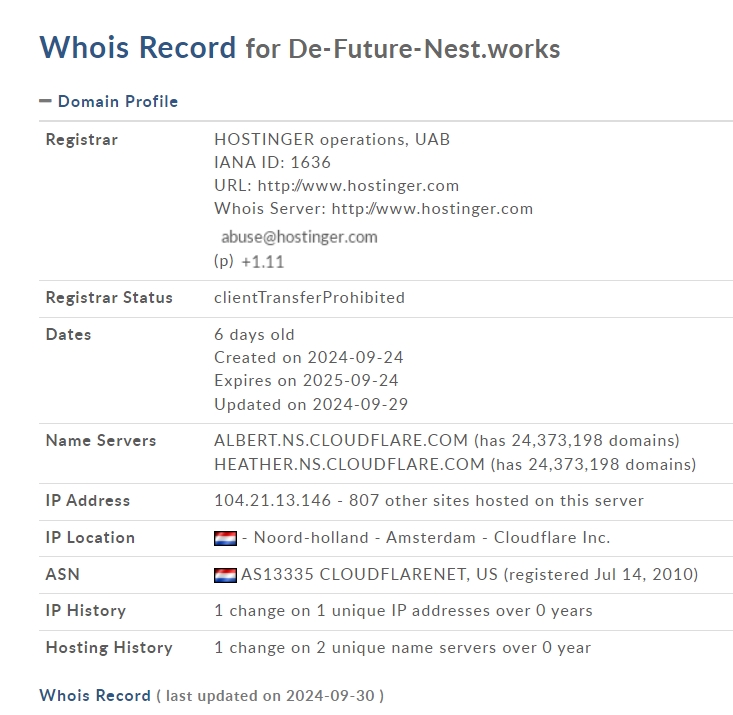
Task: Click the Registrar Status label
Action: [109, 297]
